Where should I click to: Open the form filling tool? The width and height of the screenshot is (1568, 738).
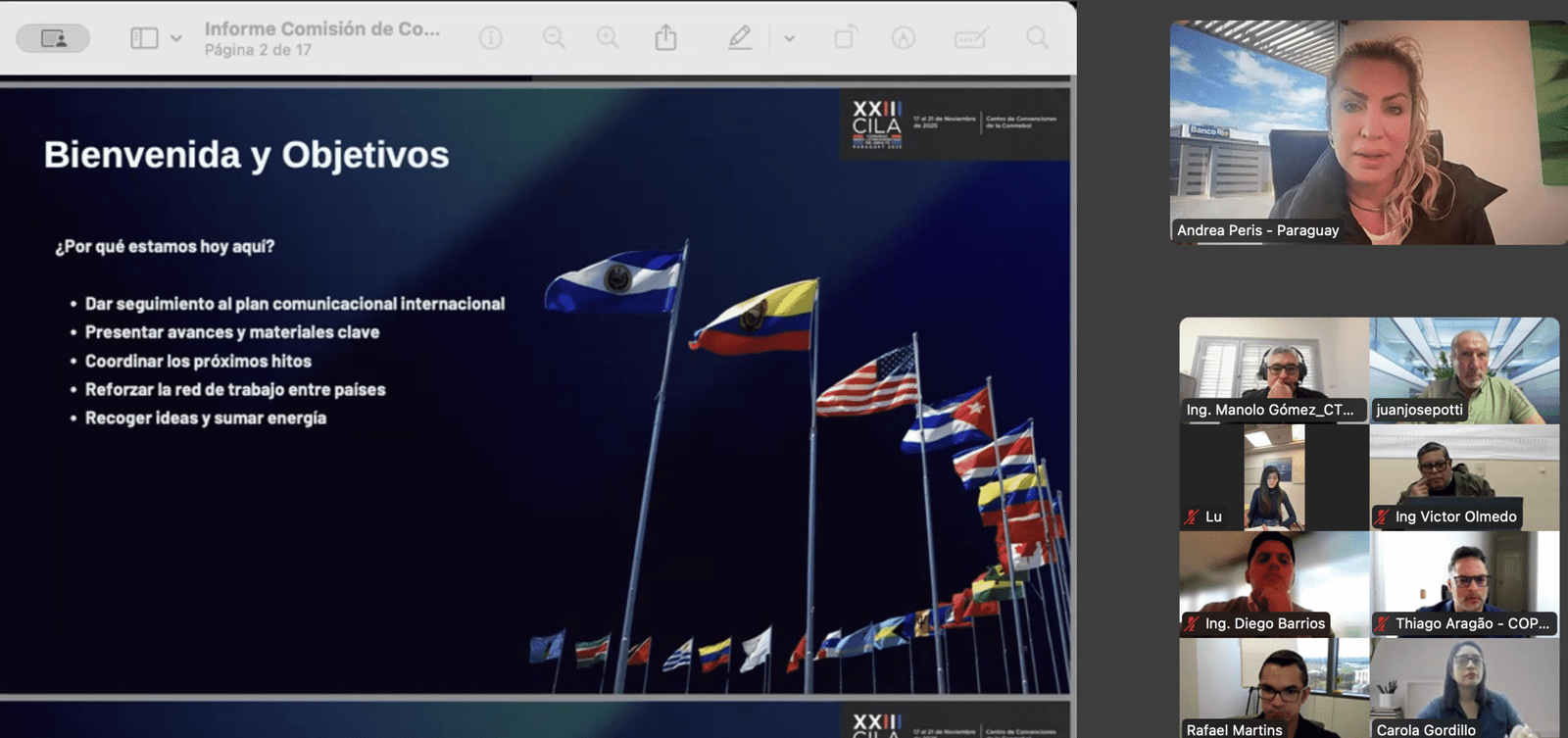[x=970, y=38]
